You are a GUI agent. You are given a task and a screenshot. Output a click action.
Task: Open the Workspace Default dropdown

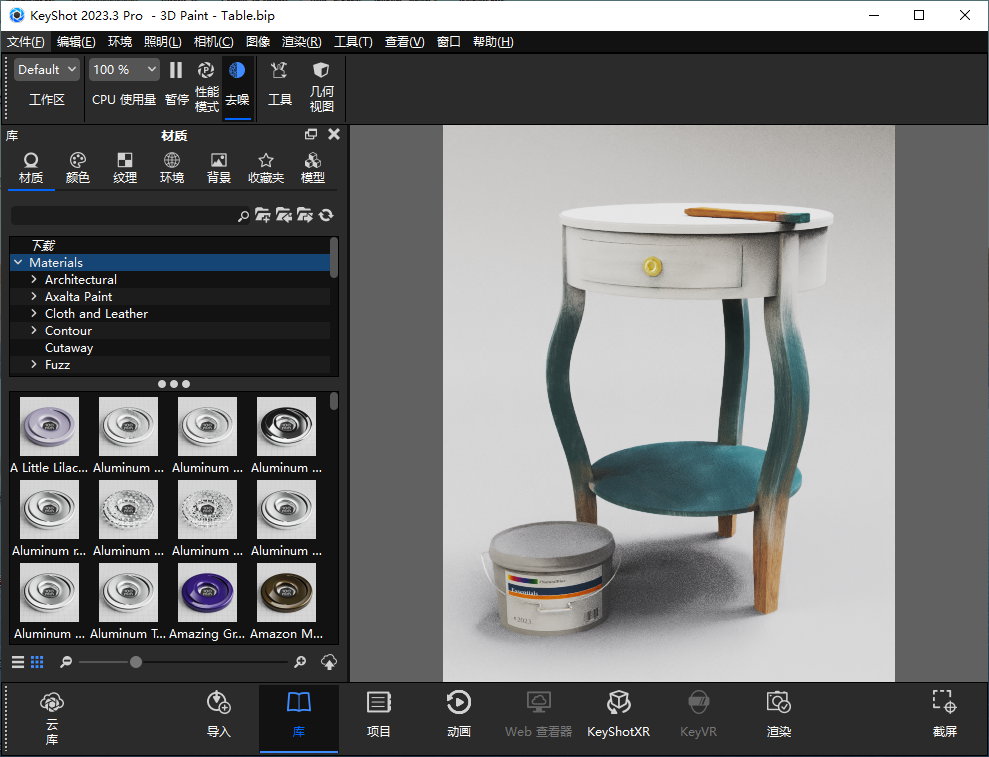[x=47, y=69]
